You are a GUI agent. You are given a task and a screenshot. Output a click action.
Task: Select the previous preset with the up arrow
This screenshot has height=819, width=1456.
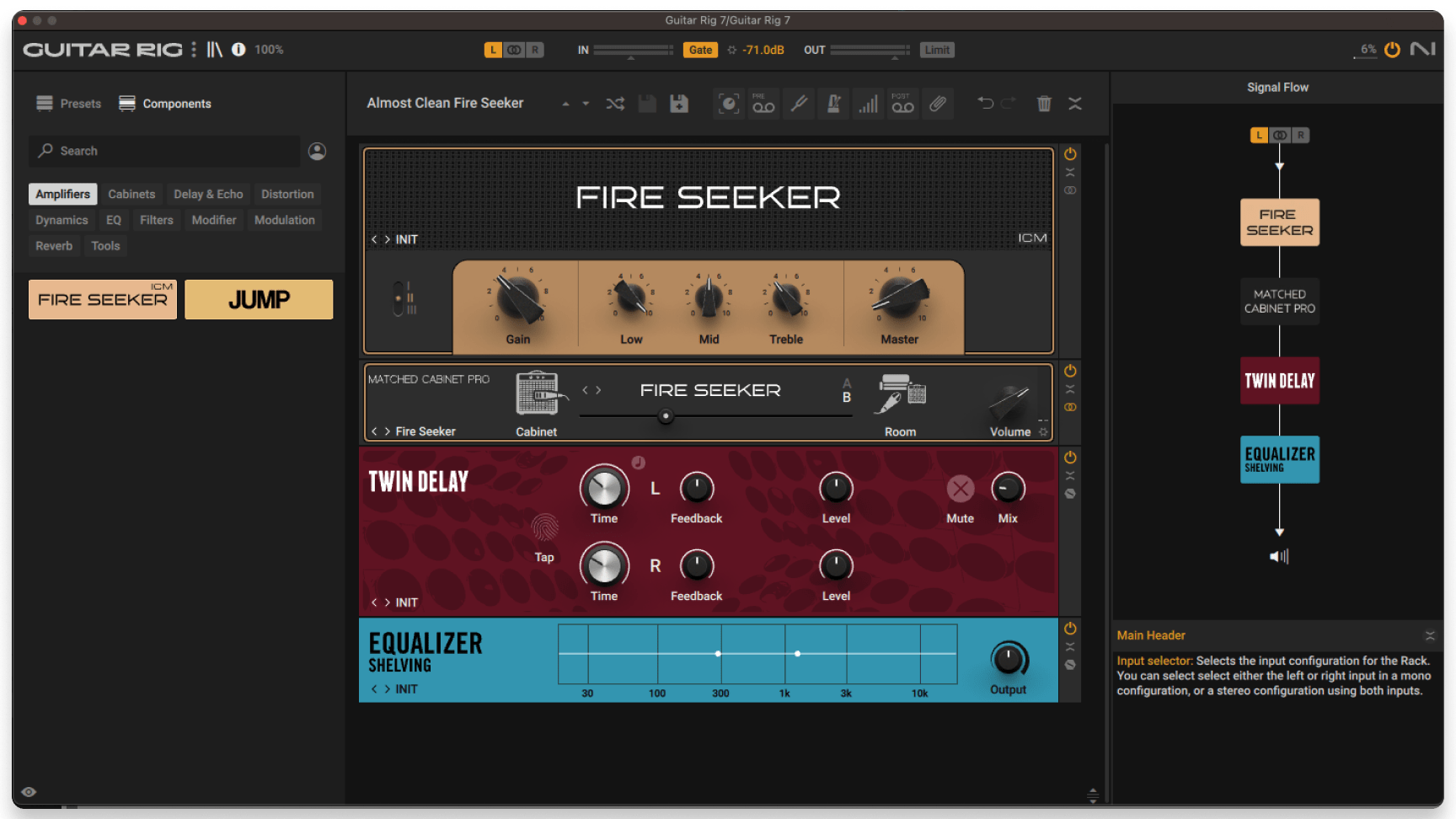coord(565,104)
